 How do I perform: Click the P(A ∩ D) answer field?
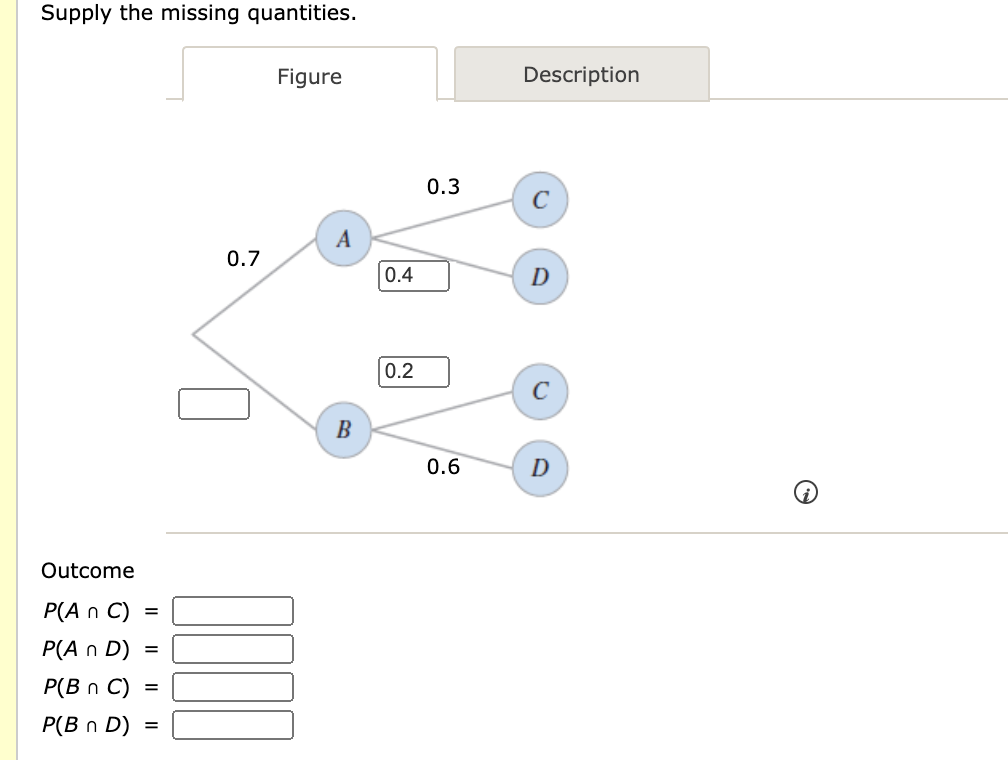click(x=231, y=649)
